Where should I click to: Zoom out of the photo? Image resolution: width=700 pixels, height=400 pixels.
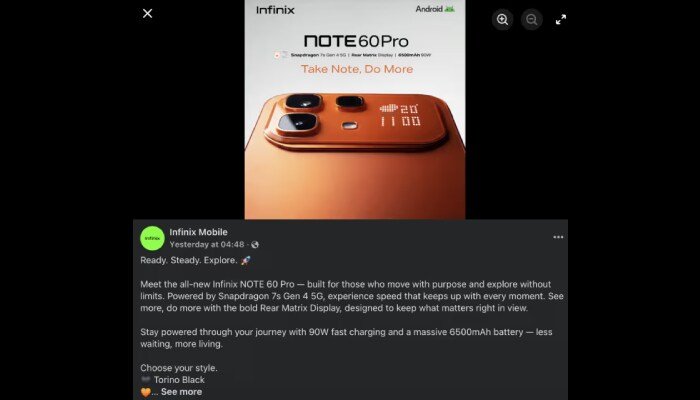point(531,20)
